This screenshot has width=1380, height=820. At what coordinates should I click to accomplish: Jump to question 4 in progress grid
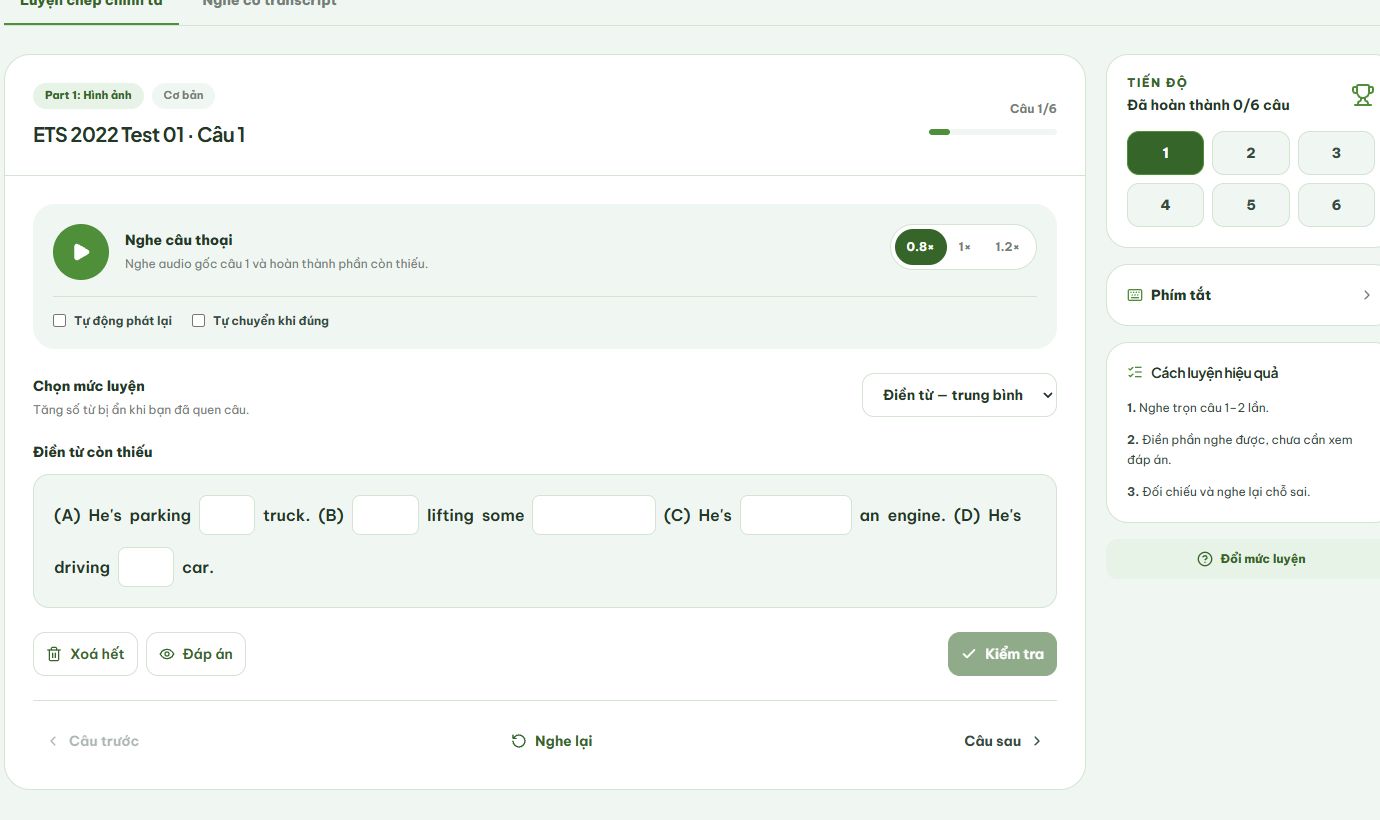1165,205
